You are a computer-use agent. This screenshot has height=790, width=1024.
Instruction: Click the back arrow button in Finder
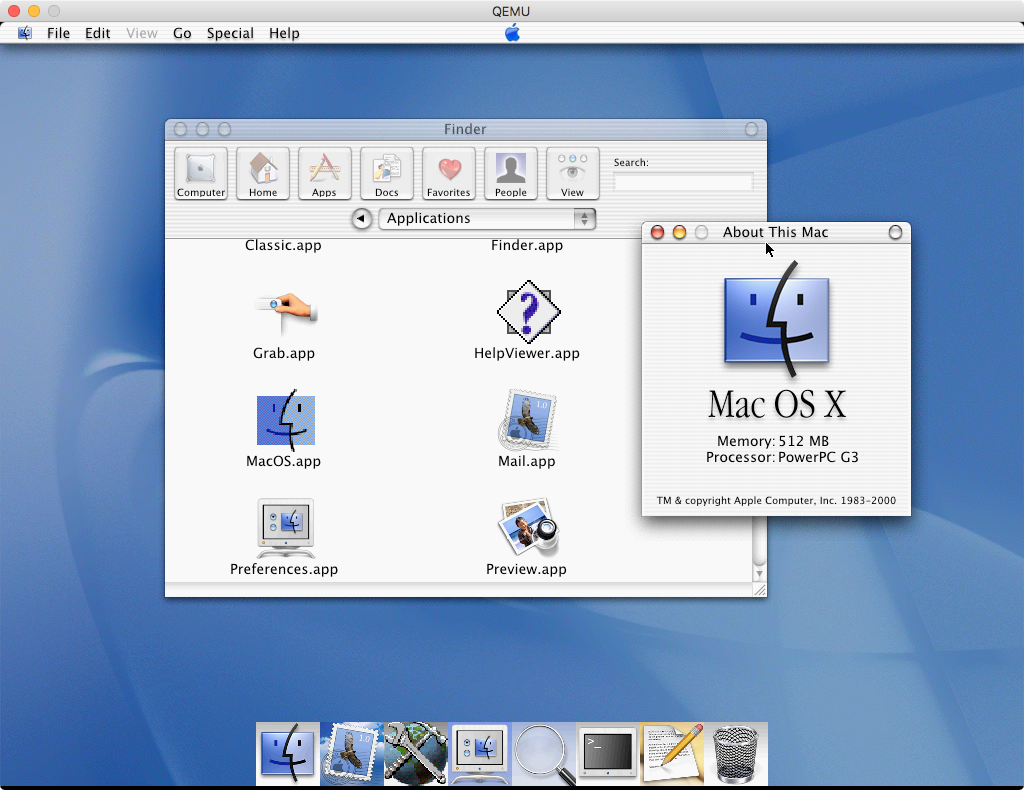(362, 219)
